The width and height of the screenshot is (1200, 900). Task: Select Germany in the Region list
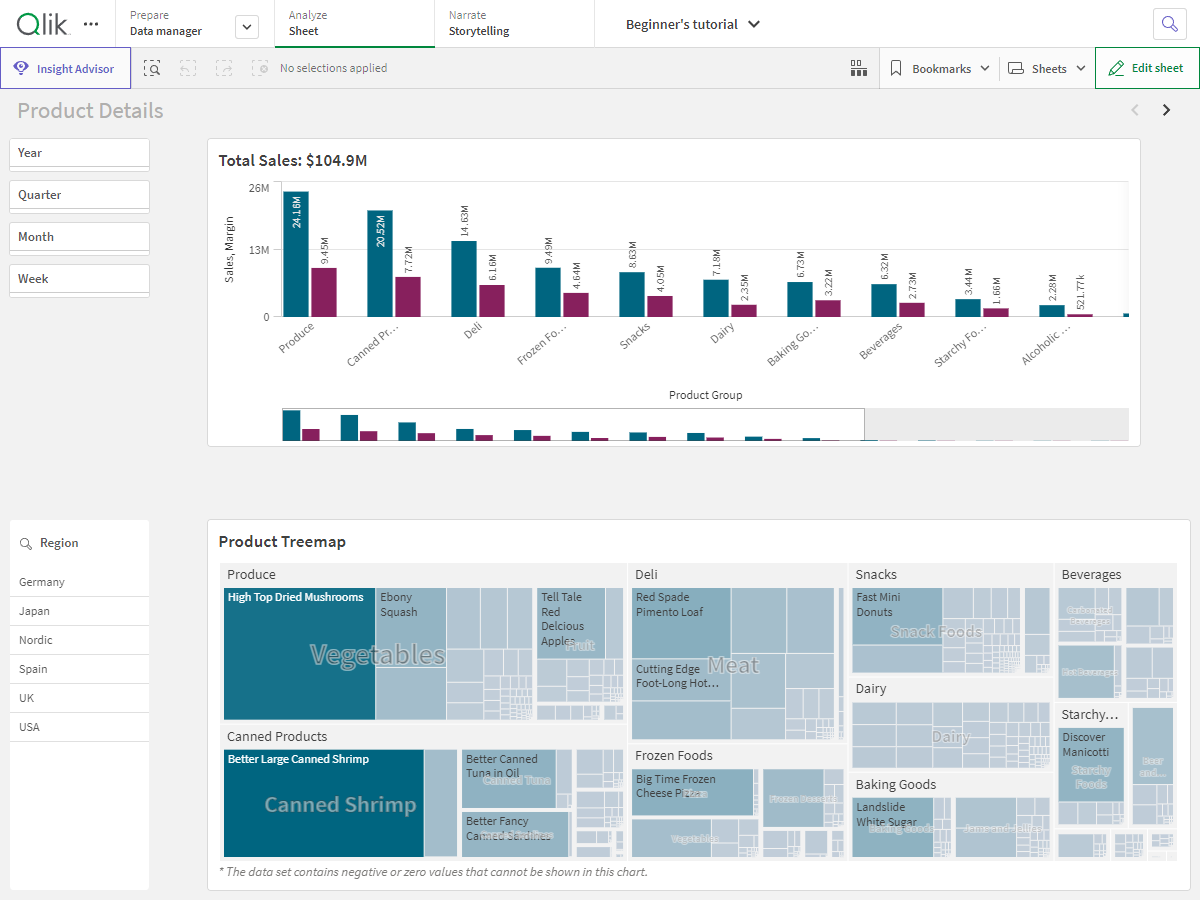(x=42, y=582)
